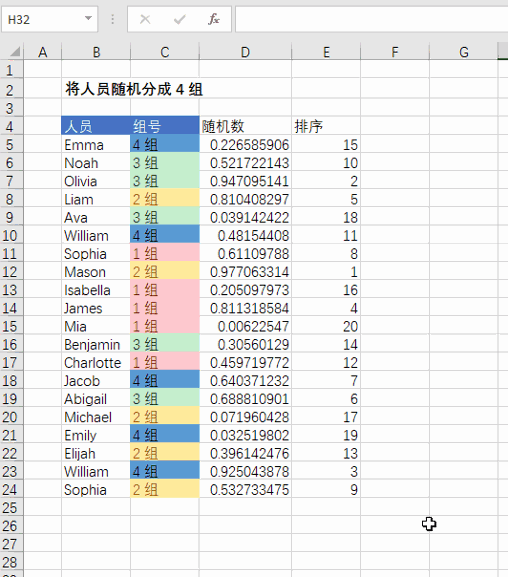Select the cell containing Mia
The width and height of the screenshot is (508, 577).
pyautogui.click(x=96, y=326)
